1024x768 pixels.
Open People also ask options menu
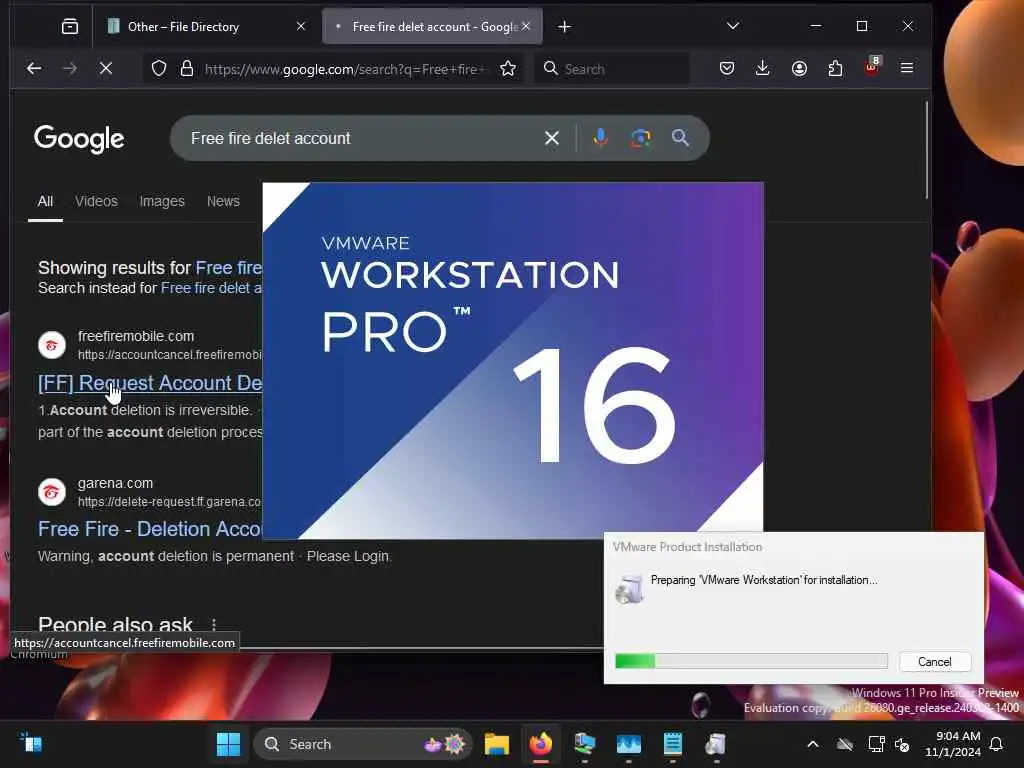tap(214, 625)
